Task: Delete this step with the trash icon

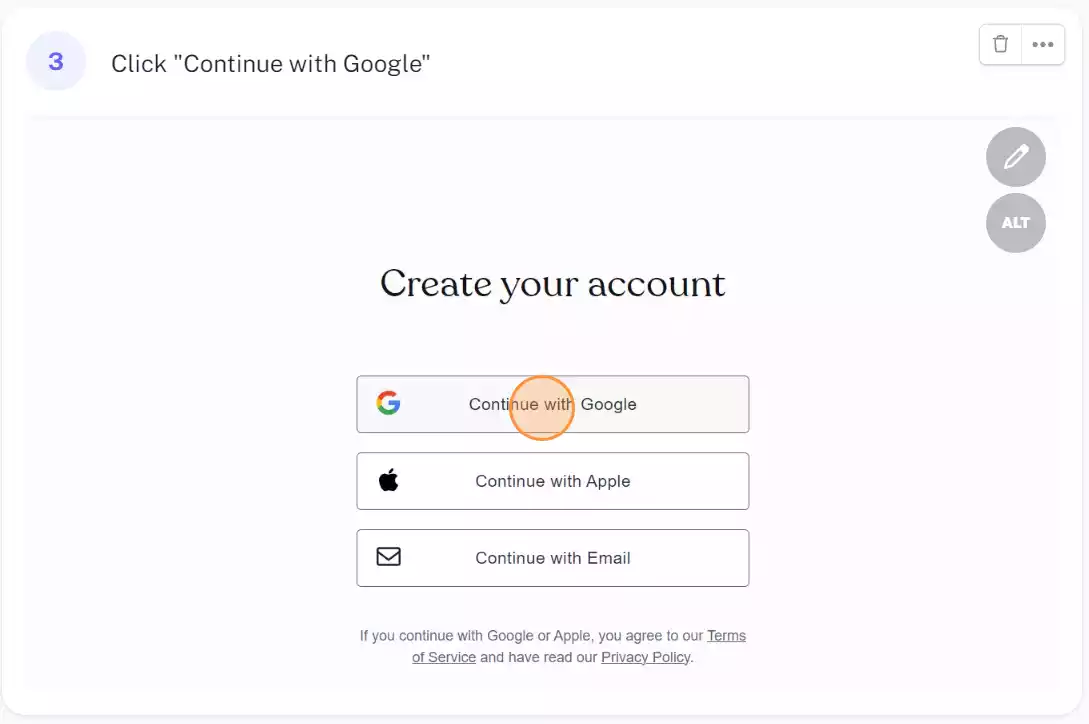Action: pyautogui.click(x=1000, y=44)
